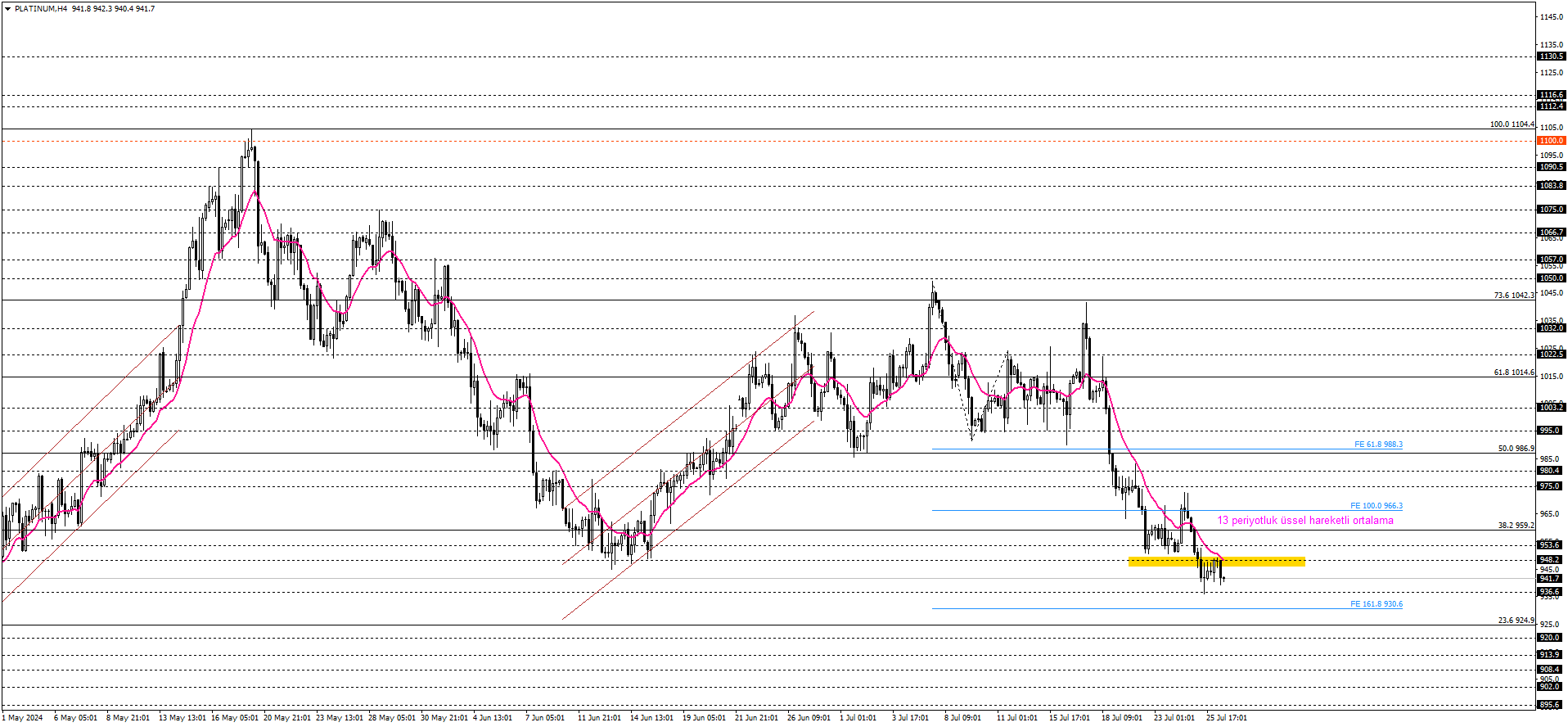
Task: Click the 1112.4 price level tag
Action: (1552, 106)
